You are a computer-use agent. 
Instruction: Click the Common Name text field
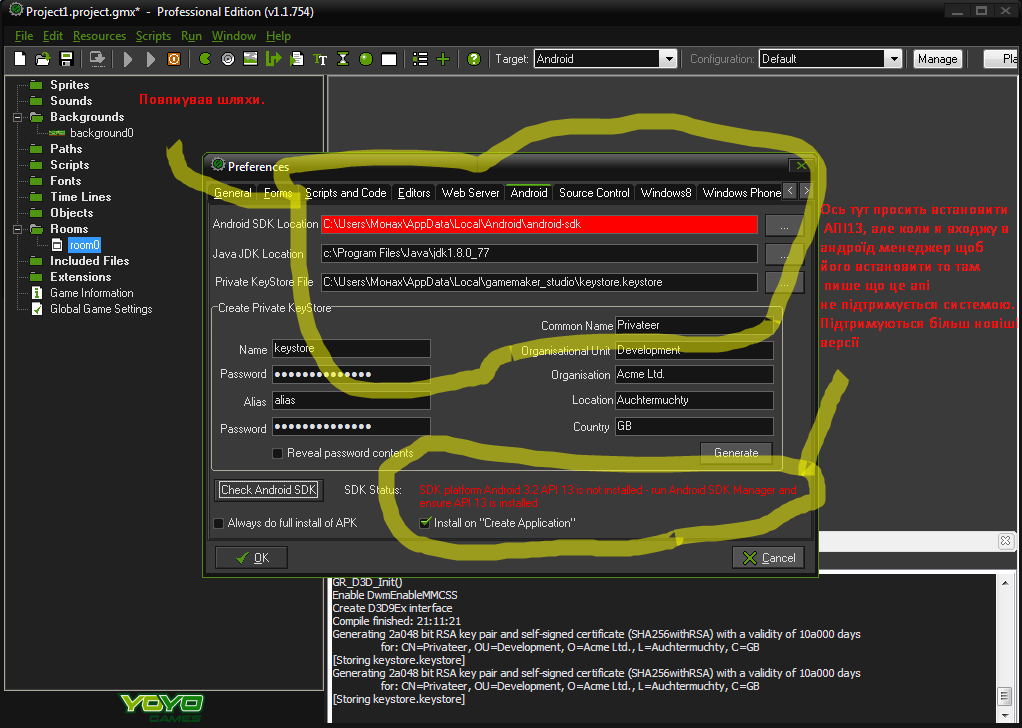(x=693, y=325)
